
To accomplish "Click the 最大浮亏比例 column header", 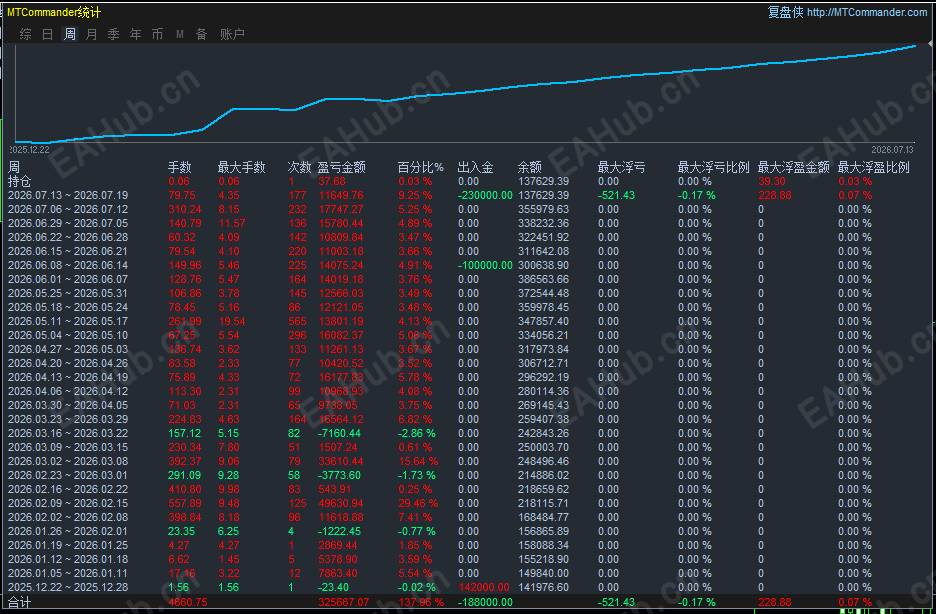I will point(713,168).
